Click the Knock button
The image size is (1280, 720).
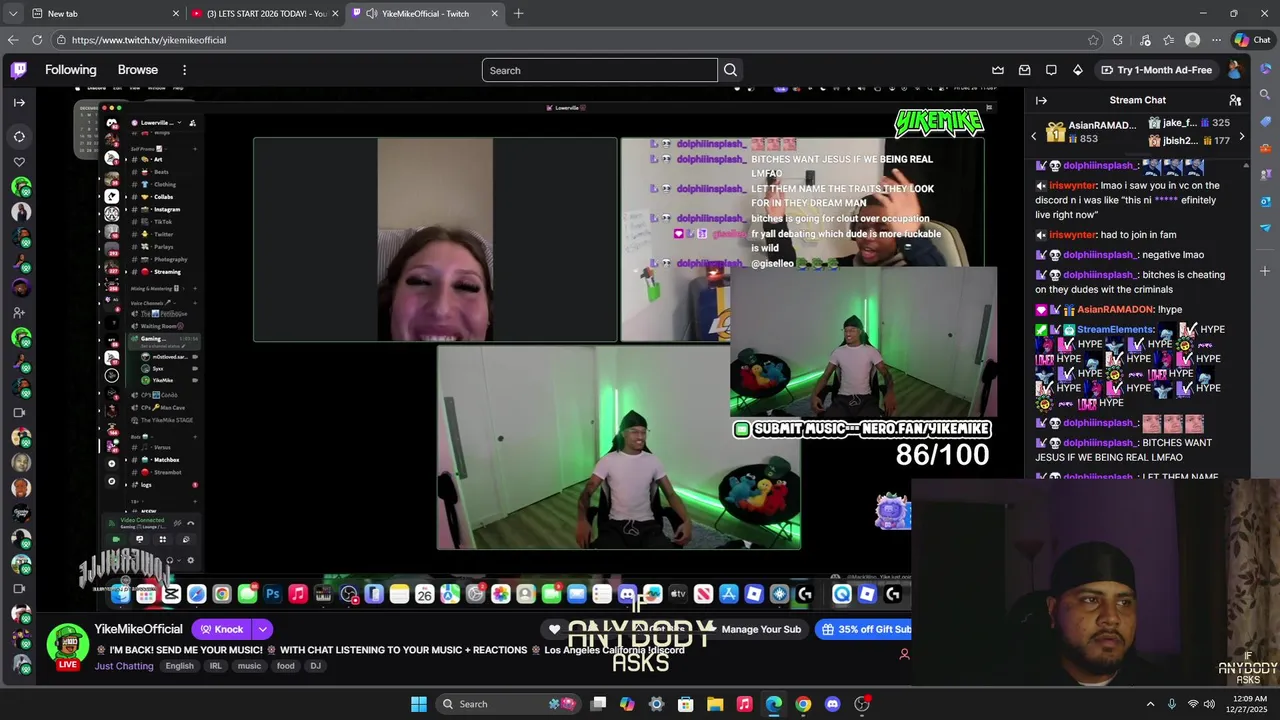(222, 629)
